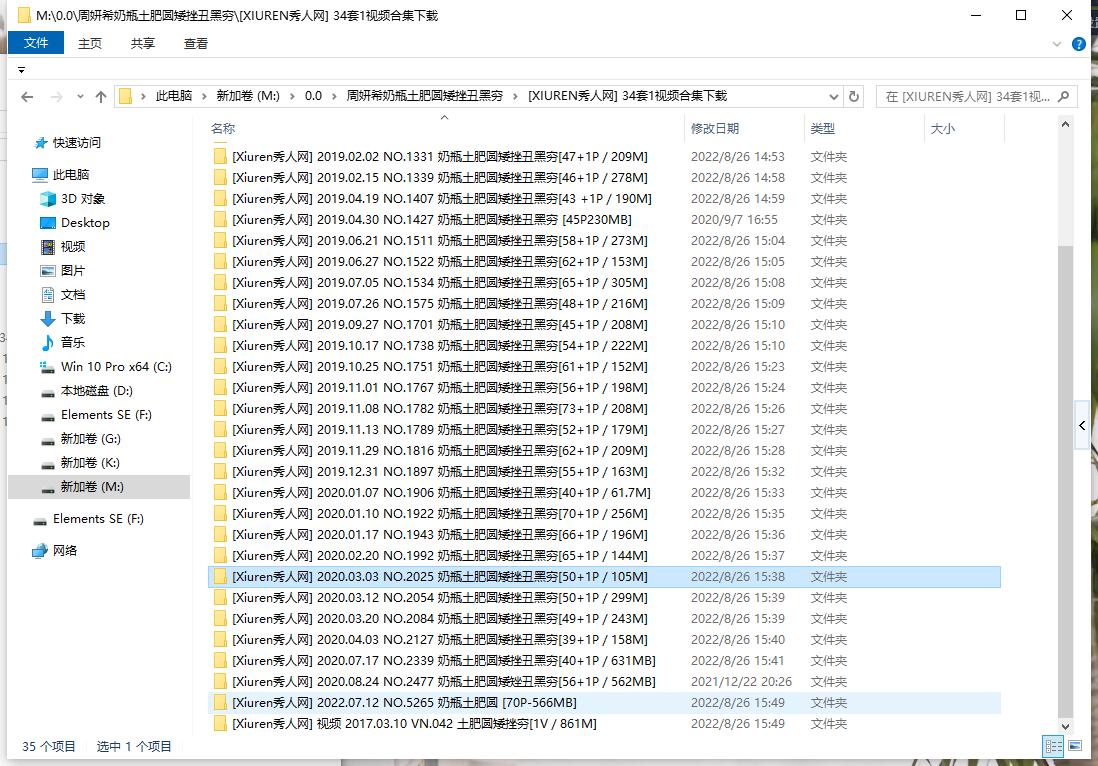Open 网络 in the navigation pane
1098x766 pixels.
click(x=64, y=550)
